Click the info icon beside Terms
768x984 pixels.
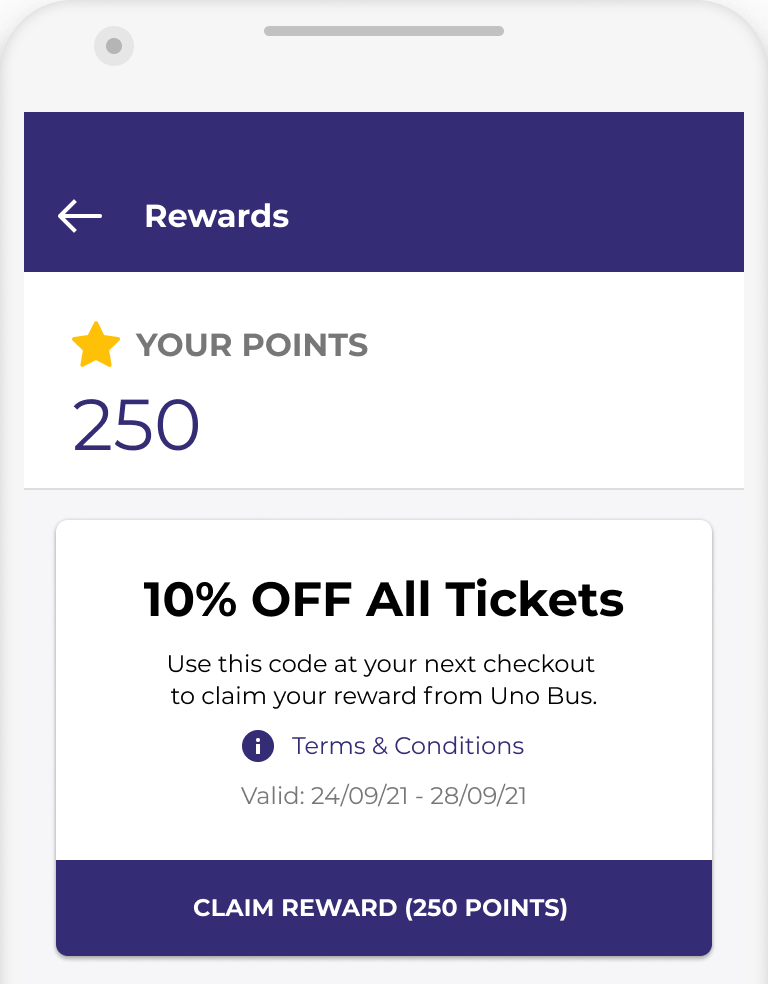point(258,746)
